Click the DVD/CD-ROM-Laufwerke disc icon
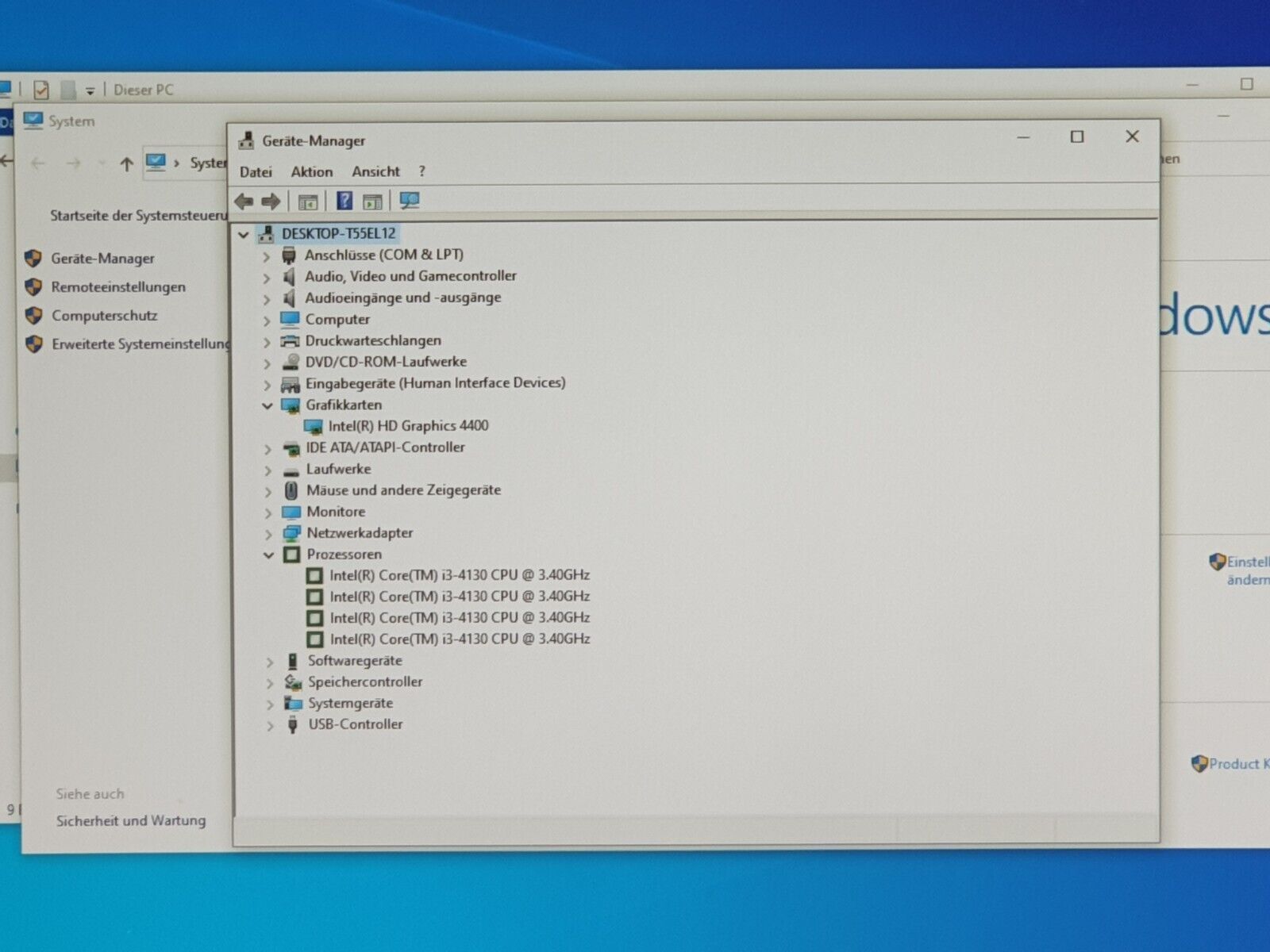The image size is (1270, 952). point(291,363)
